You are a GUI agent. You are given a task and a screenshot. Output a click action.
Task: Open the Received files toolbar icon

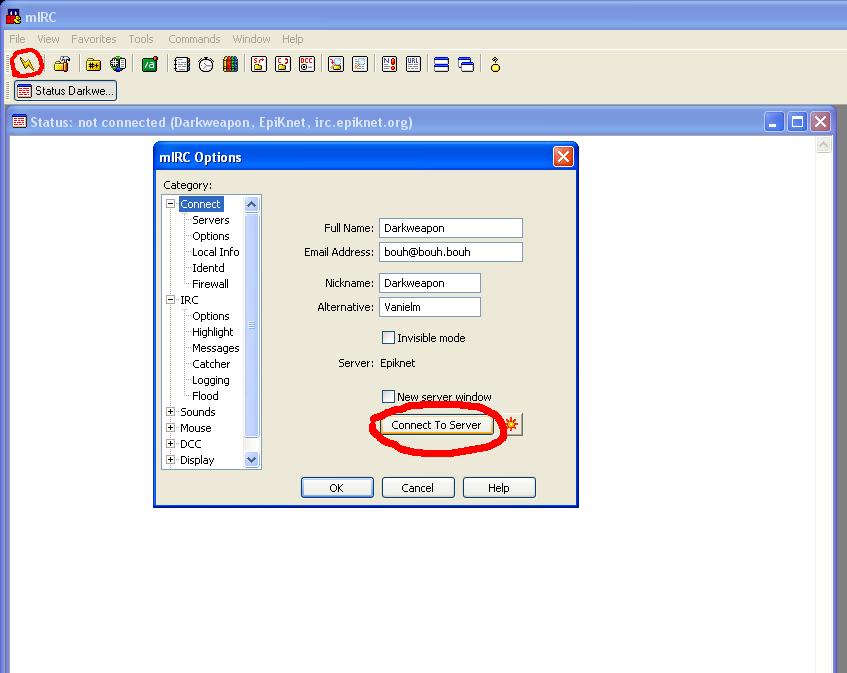[335, 64]
